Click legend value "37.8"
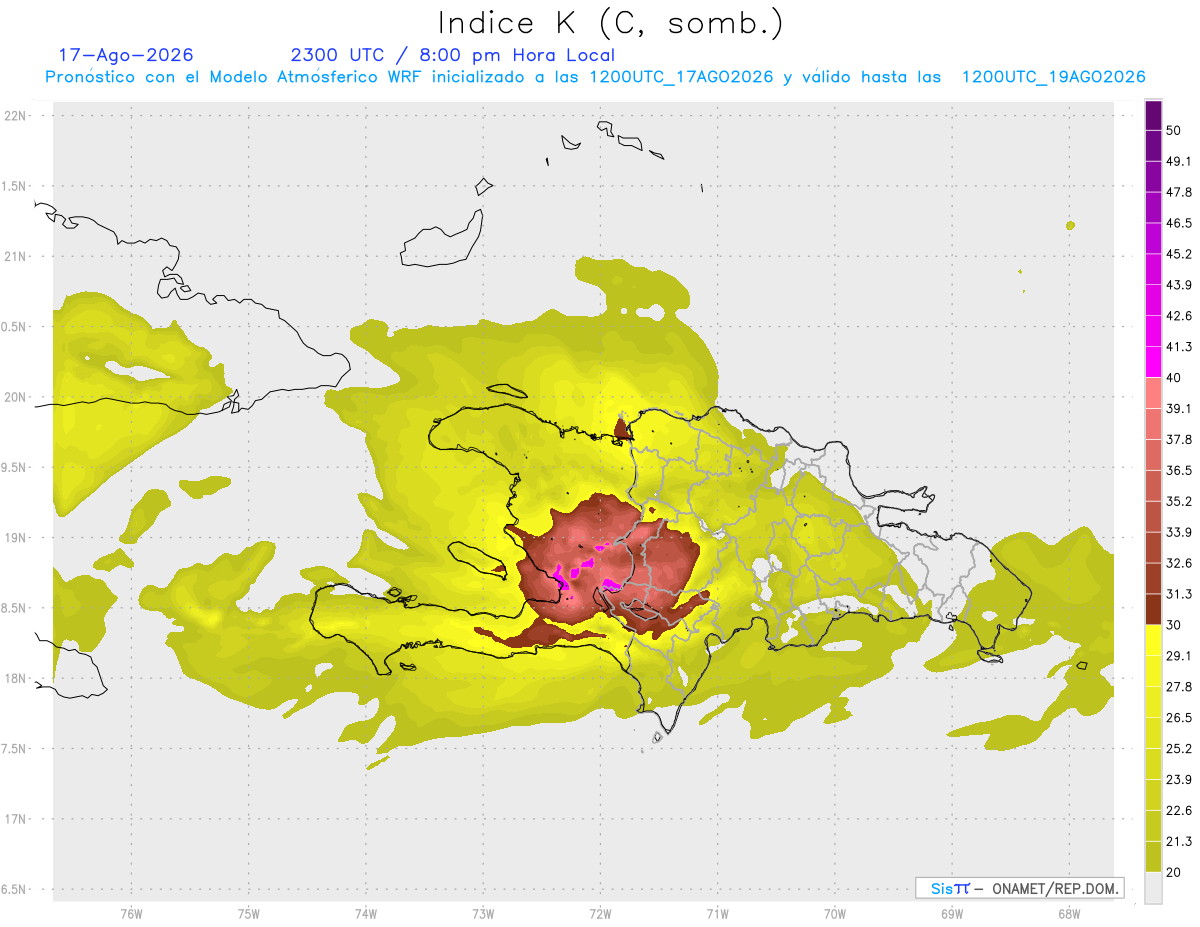 [1178, 439]
